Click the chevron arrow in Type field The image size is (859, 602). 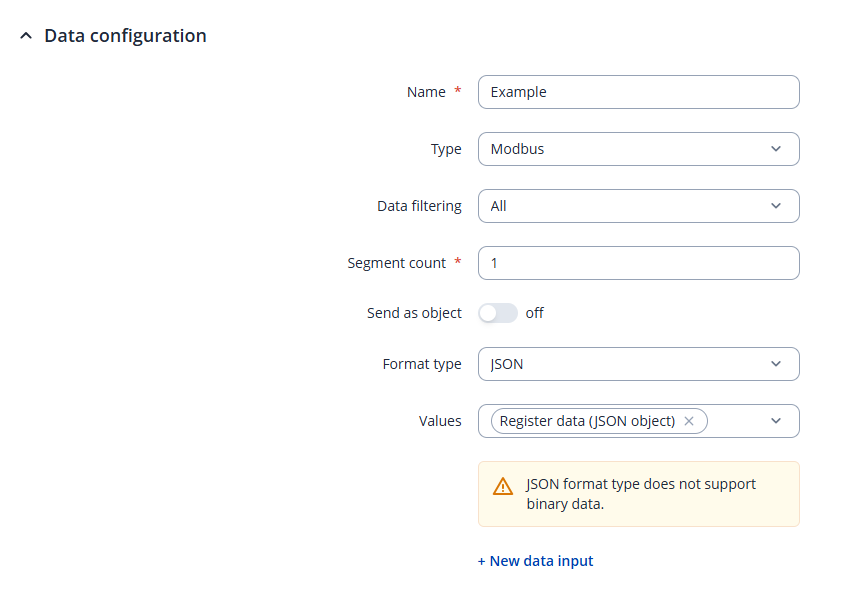(x=776, y=149)
